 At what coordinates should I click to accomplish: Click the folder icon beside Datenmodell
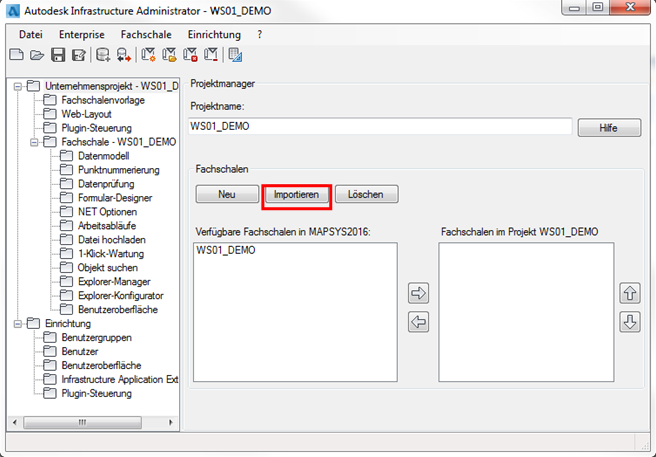(x=66, y=156)
